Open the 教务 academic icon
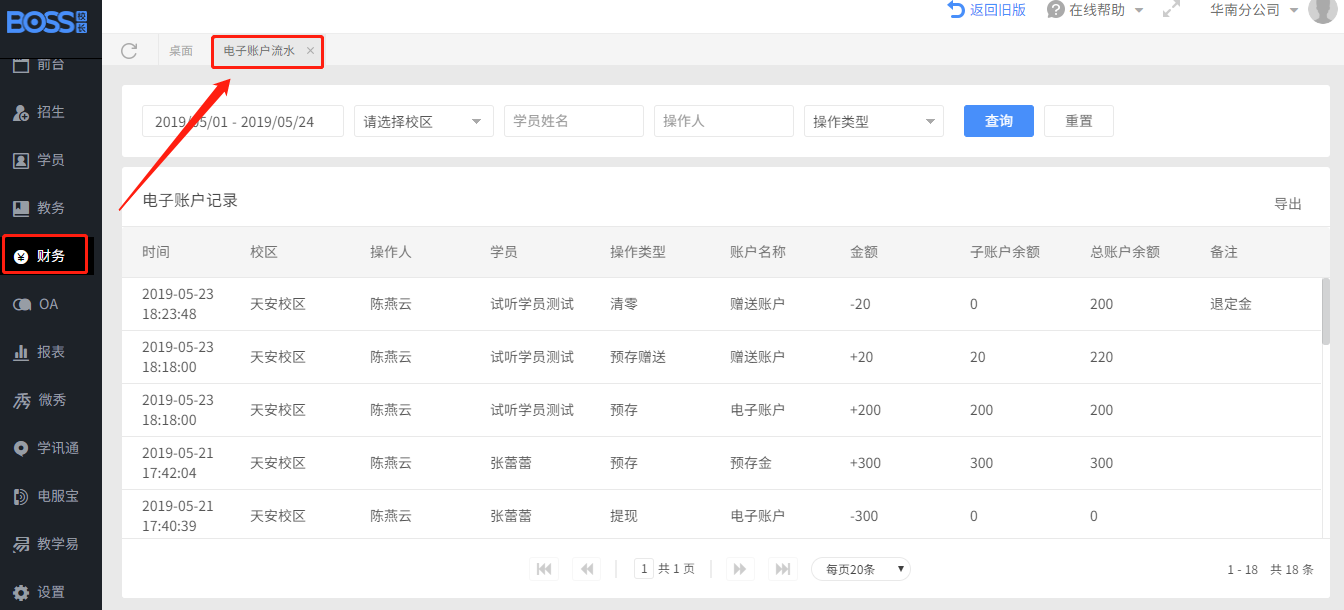1344x610 pixels. 21,208
